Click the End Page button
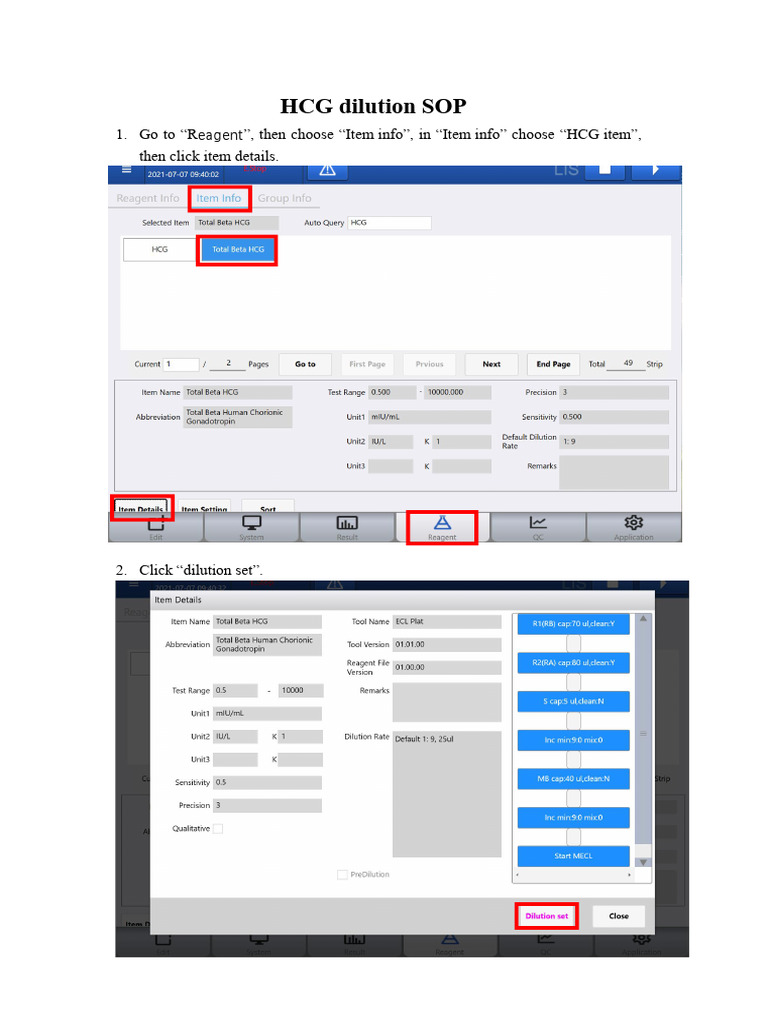Image resolution: width=768 pixels, height=1024 pixels. [x=553, y=364]
